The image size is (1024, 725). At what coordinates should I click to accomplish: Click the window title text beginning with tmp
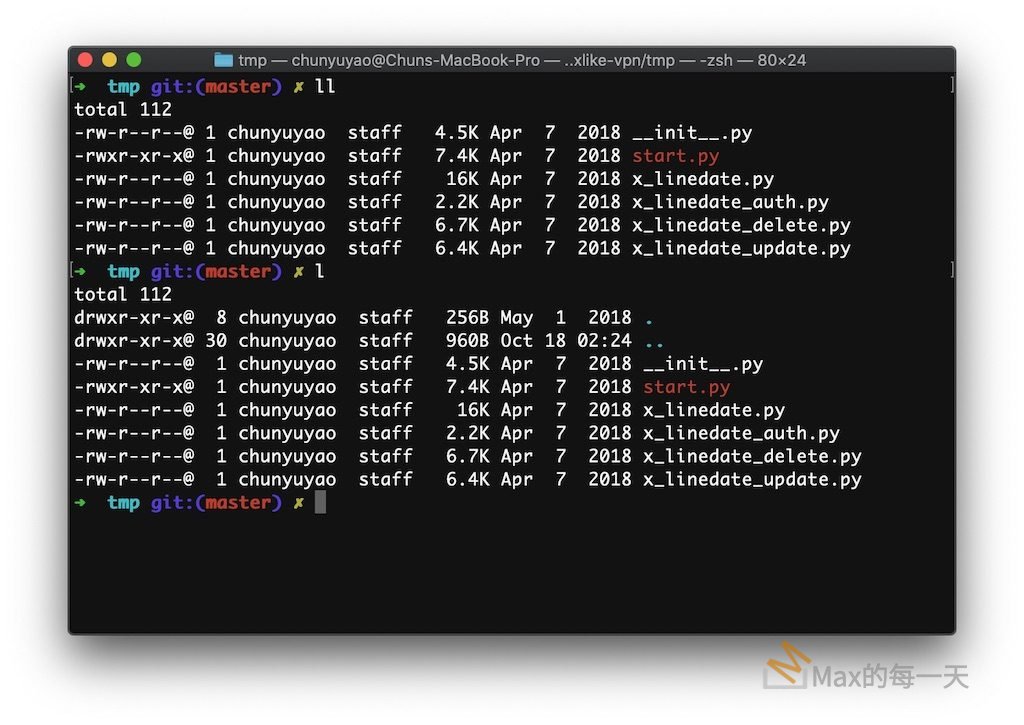521,60
